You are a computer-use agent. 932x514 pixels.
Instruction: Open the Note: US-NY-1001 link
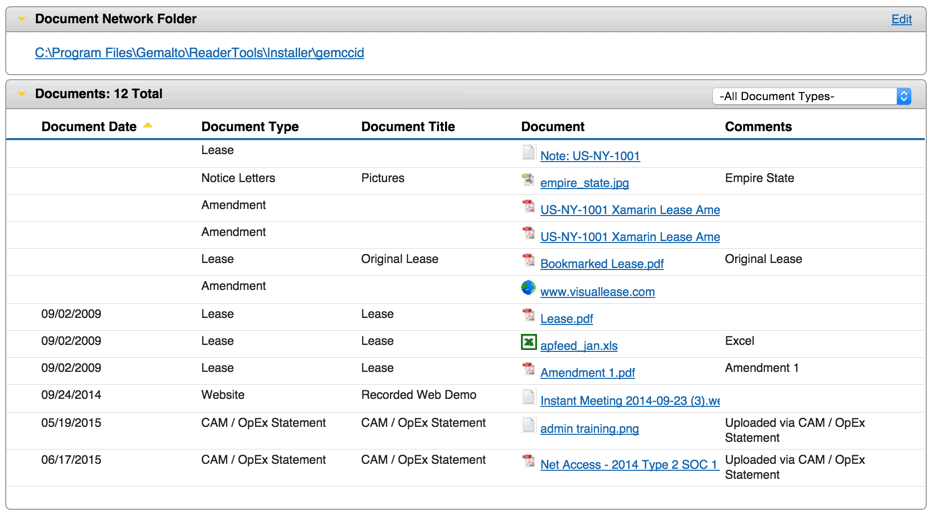point(590,156)
